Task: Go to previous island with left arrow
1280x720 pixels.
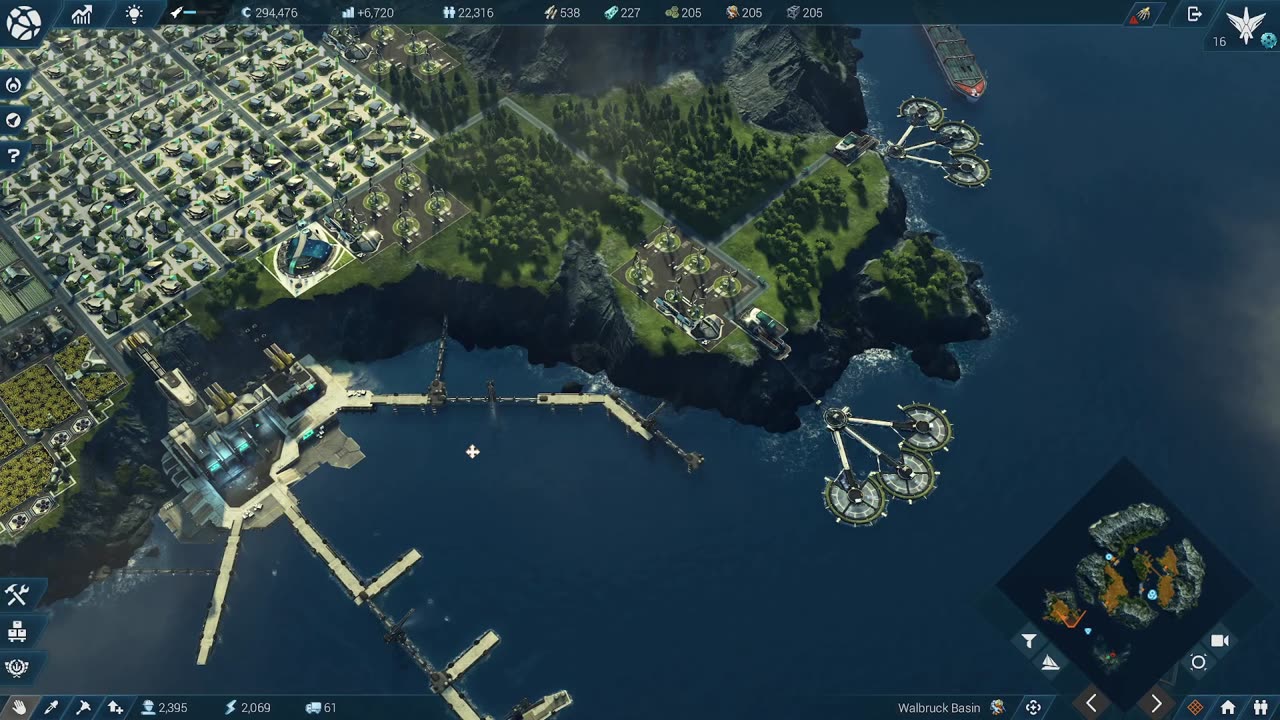Action: (1091, 703)
